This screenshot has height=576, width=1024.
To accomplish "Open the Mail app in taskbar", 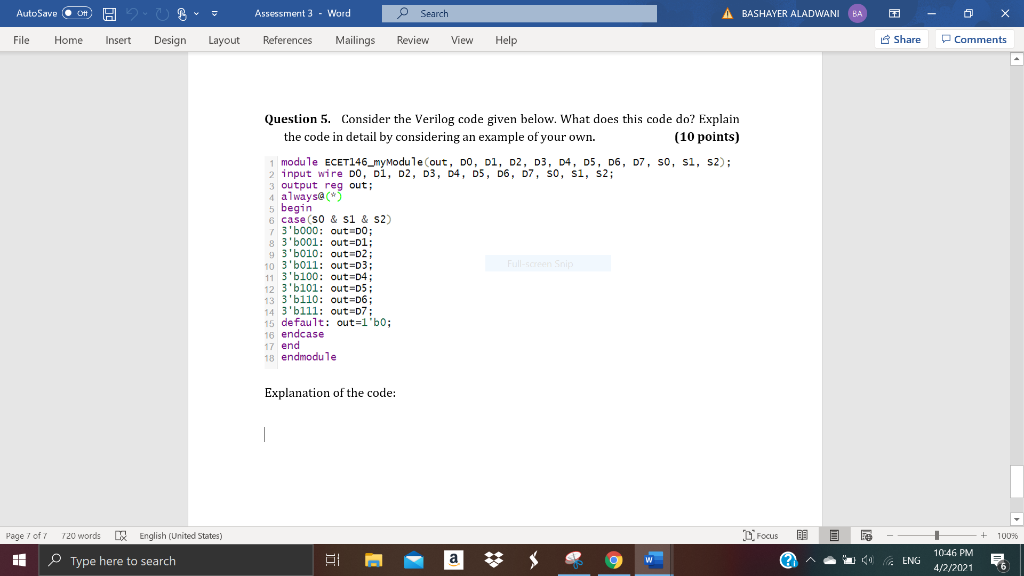I will (x=413, y=560).
